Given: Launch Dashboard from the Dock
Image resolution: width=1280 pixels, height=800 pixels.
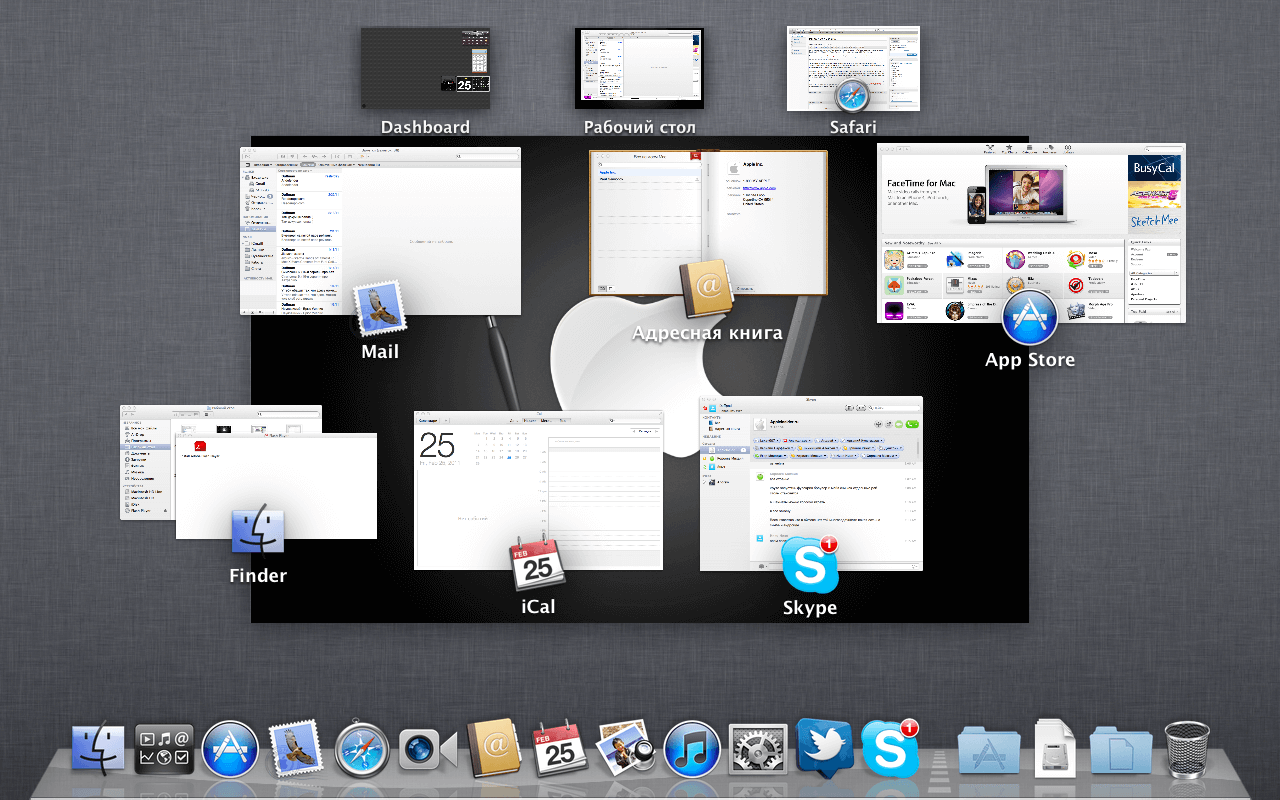Looking at the screenshot, I should click(x=164, y=750).
